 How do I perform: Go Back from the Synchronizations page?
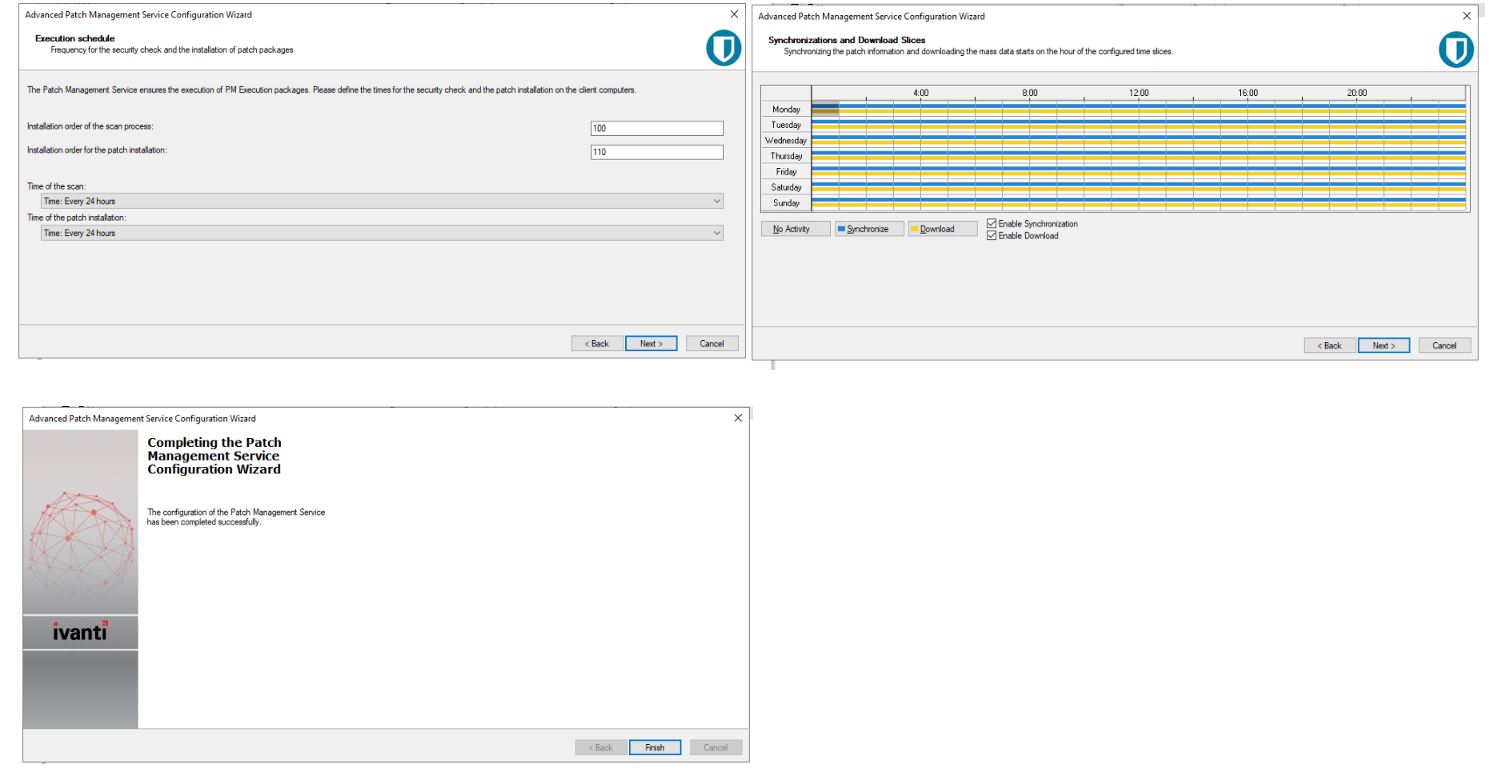(x=1329, y=344)
